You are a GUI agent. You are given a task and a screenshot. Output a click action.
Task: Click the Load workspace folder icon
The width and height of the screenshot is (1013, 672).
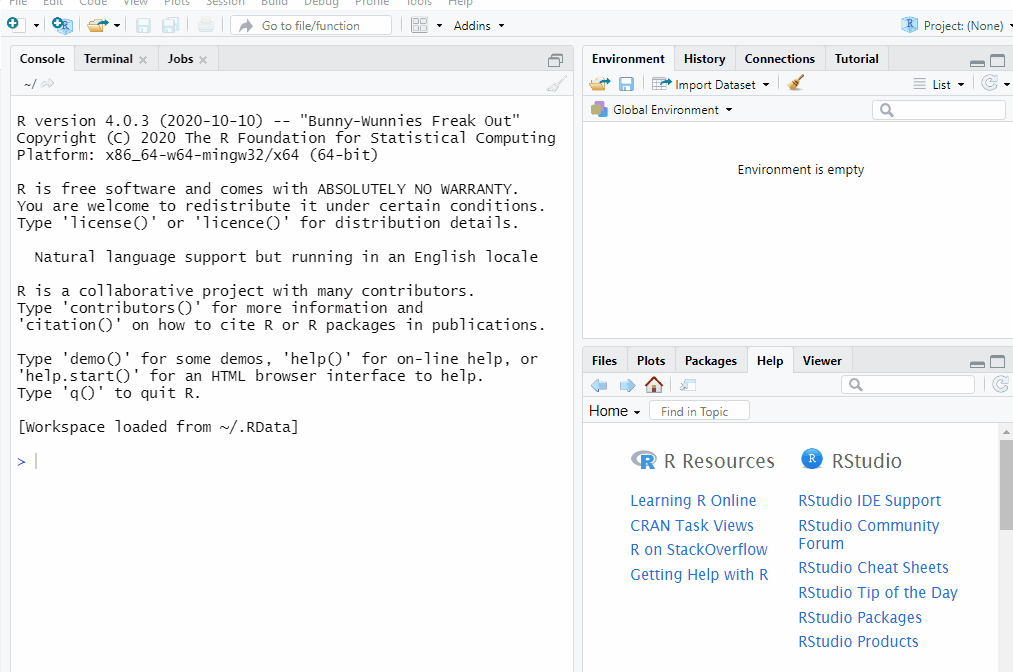(x=600, y=84)
